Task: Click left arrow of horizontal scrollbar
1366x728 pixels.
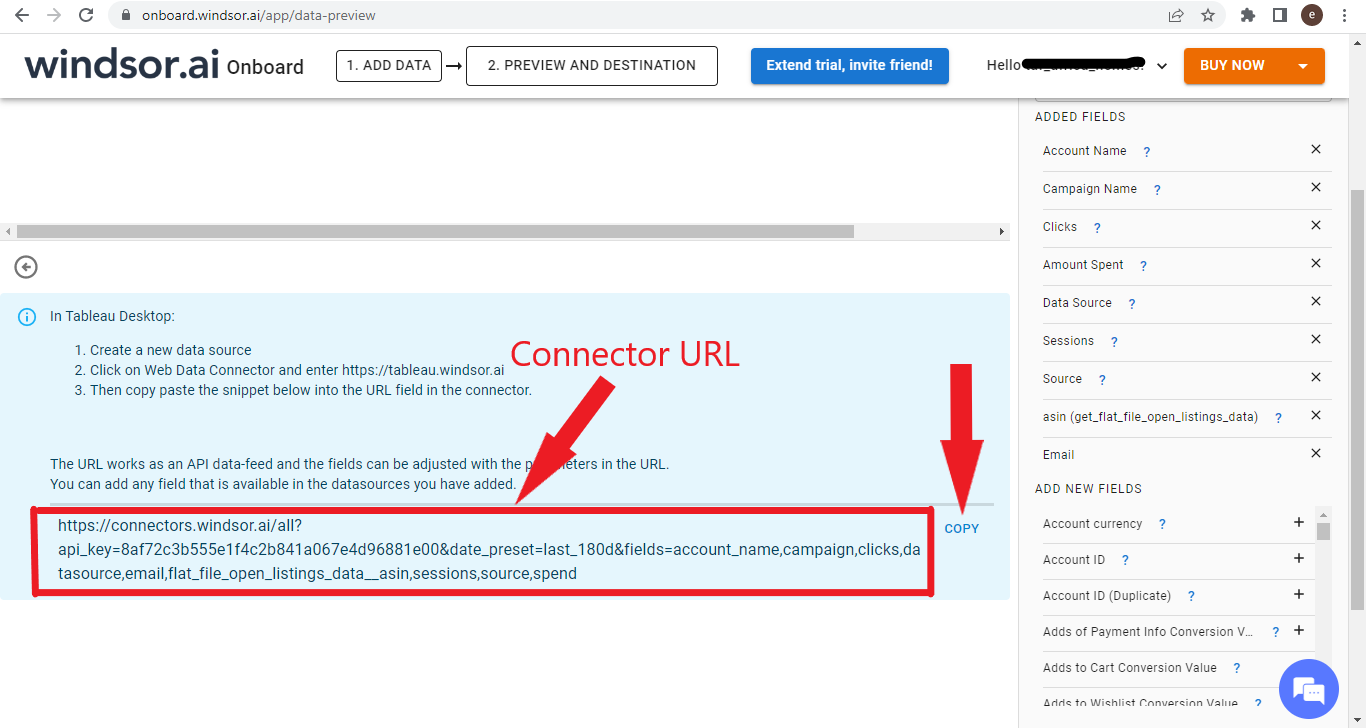Action: [x=8, y=231]
